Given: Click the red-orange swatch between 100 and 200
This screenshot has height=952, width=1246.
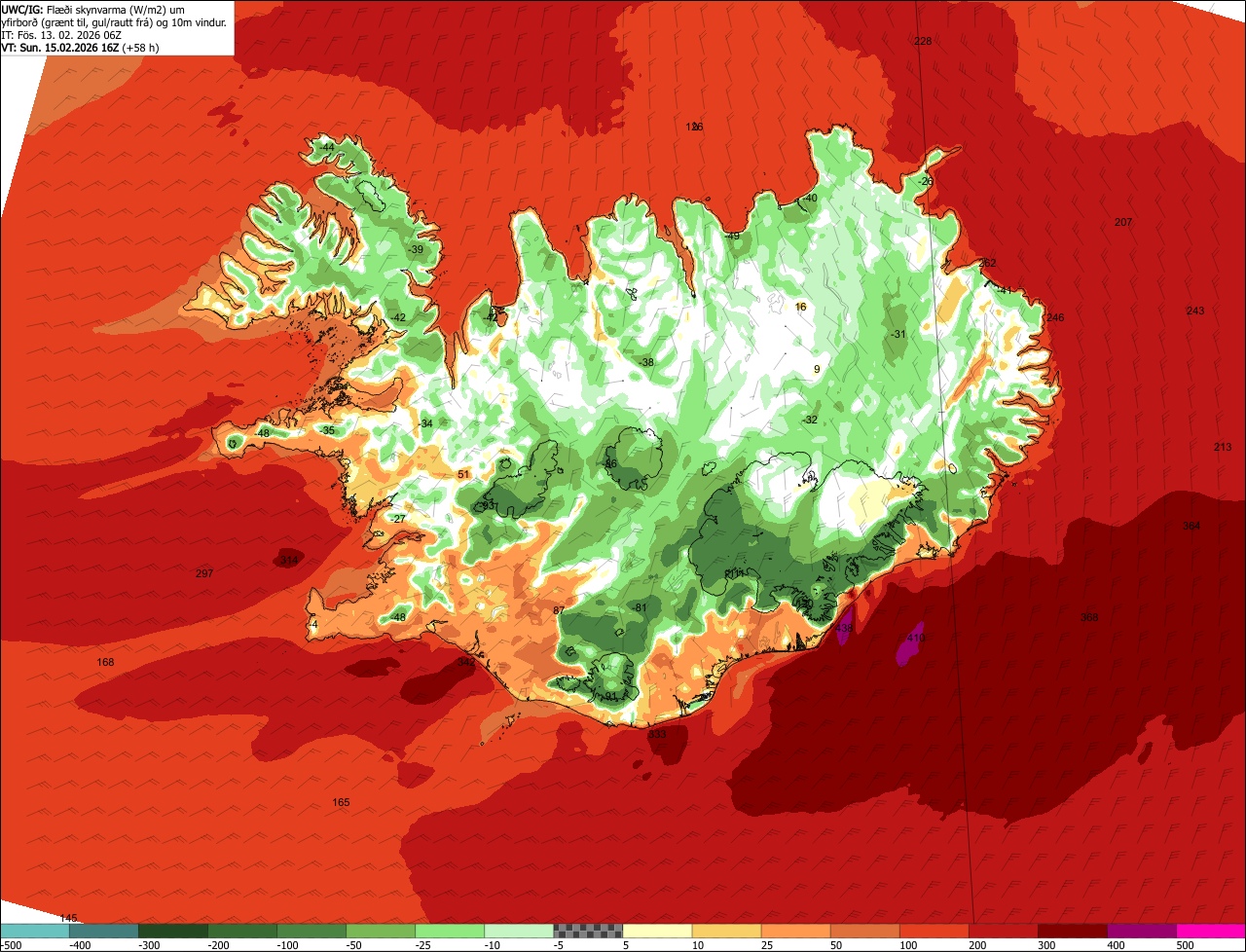Looking at the screenshot, I should point(934,930).
